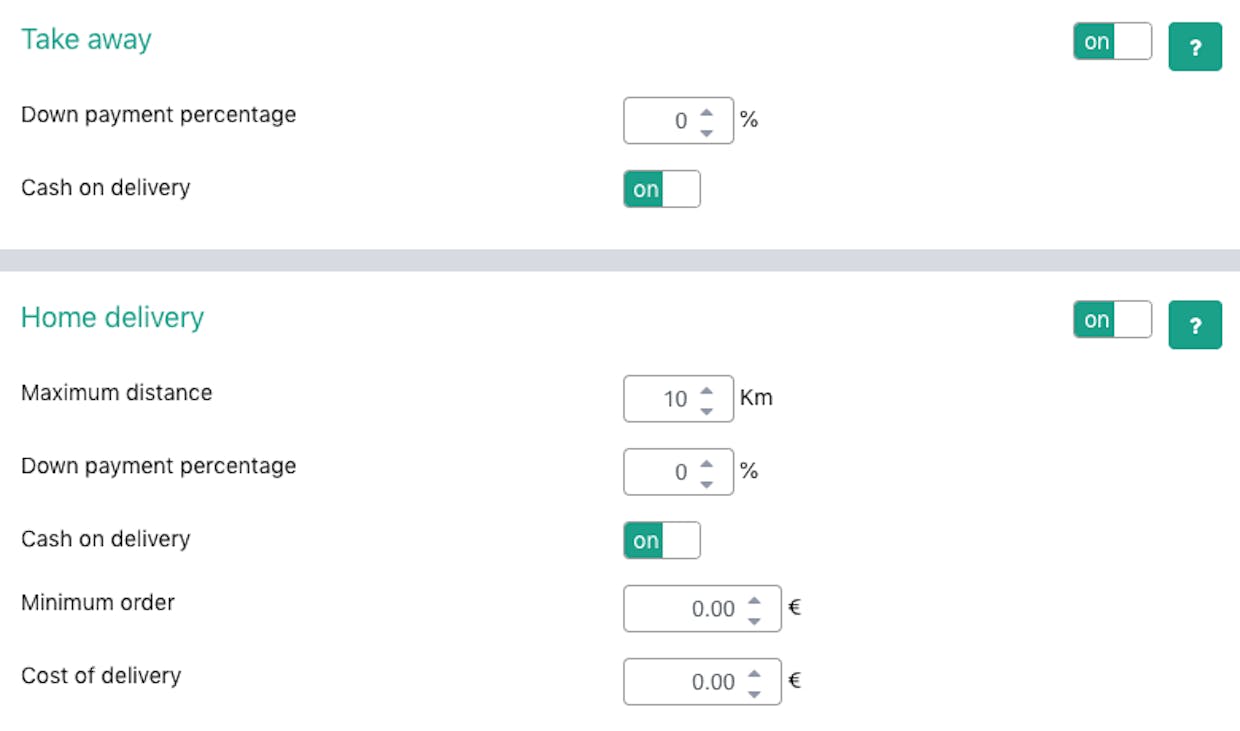
Task: Increase Cost of delivery arrow
Action: point(754,673)
